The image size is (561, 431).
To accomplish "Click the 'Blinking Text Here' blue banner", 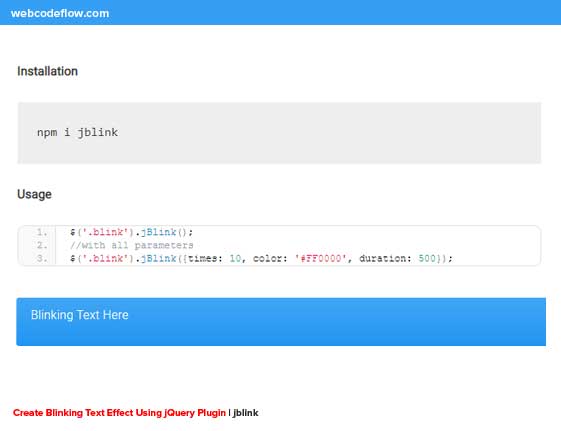I will [281, 322].
